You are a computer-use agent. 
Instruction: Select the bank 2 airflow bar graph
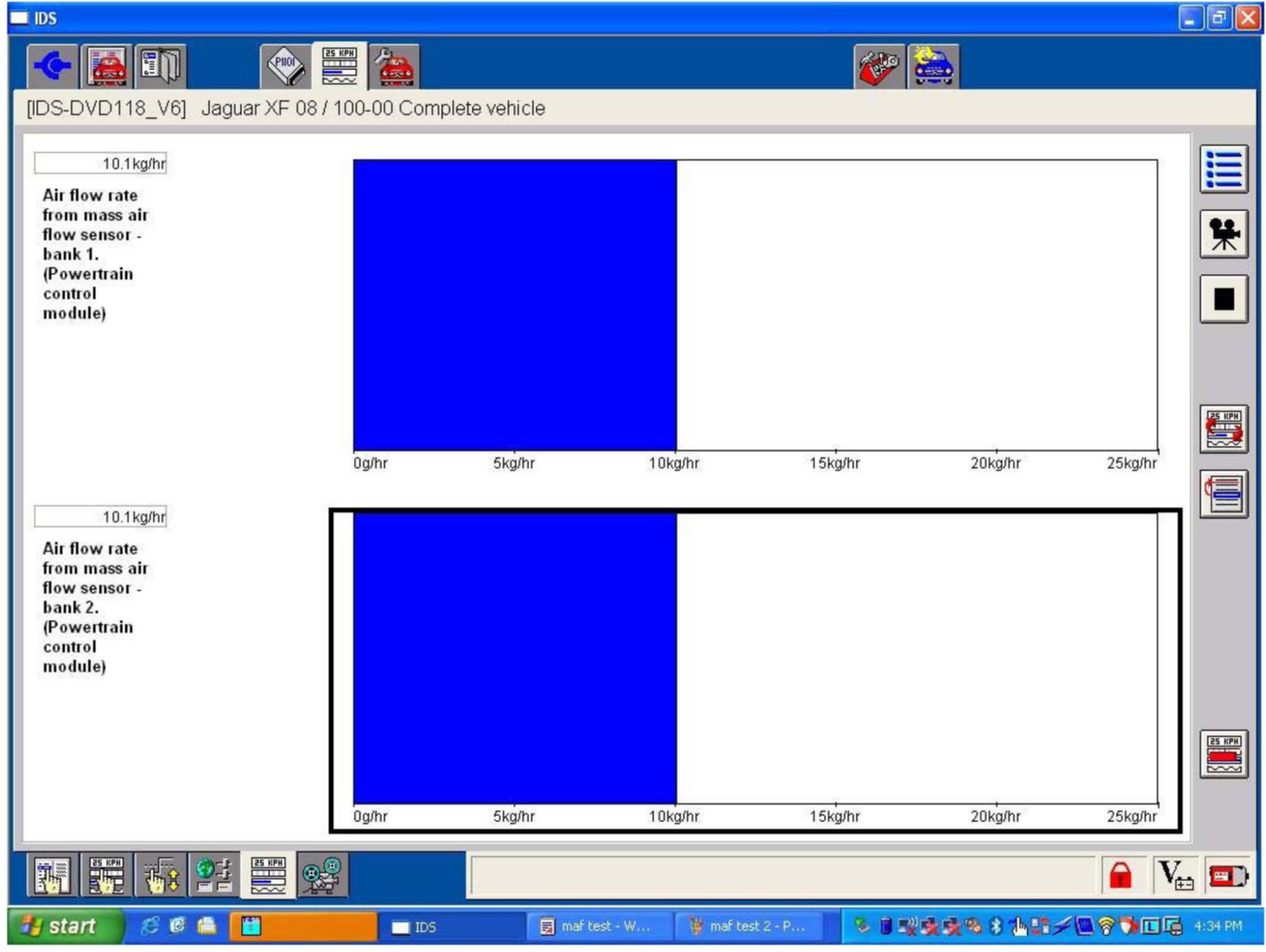(755, 670)
